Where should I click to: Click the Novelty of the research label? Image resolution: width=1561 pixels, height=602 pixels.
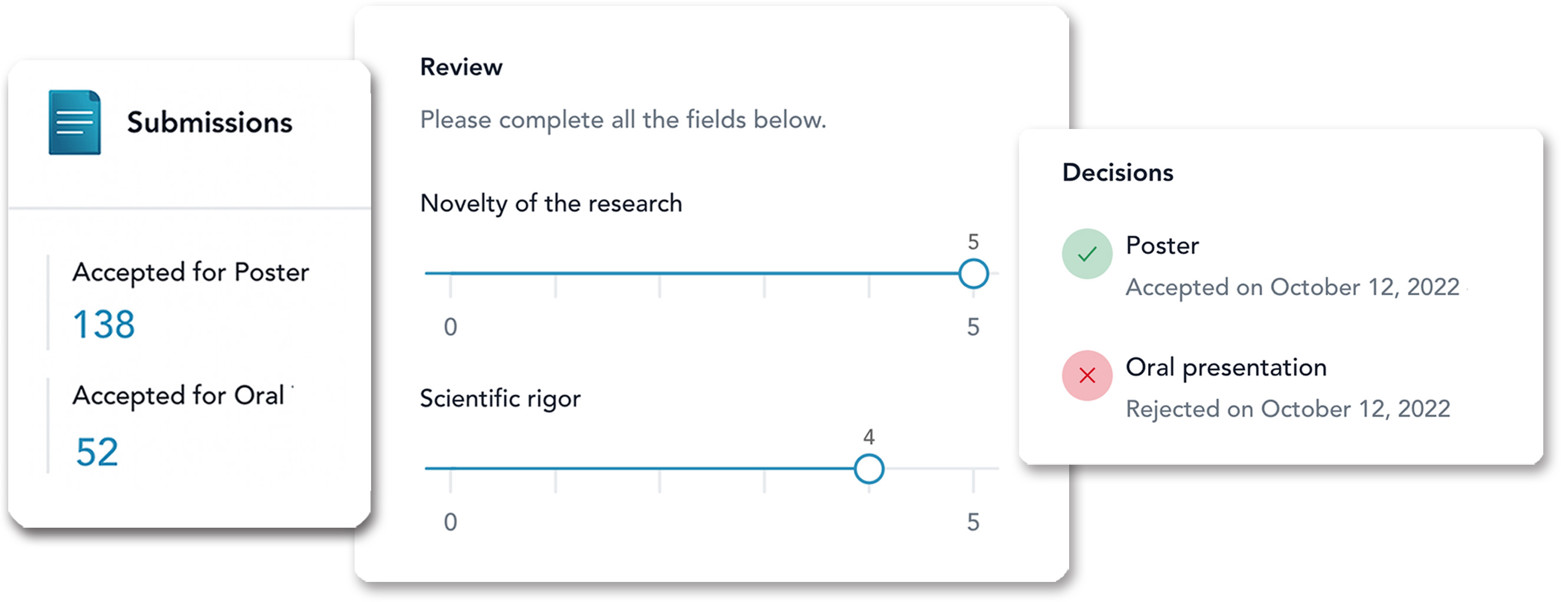[550, 204]
